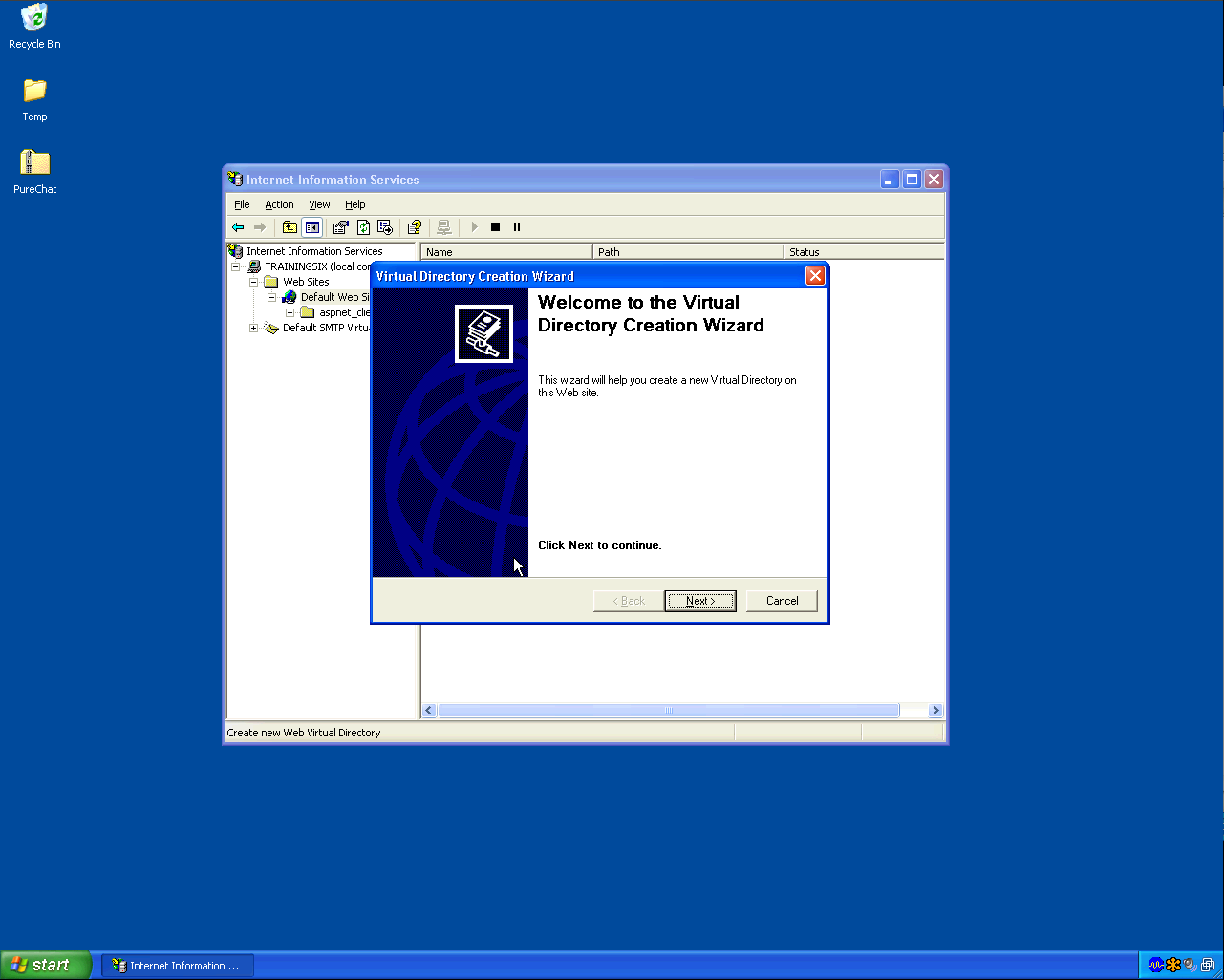Click the Help icon in the toolbar
Viewport: 1224px width, 980px height.
point(414,227)
